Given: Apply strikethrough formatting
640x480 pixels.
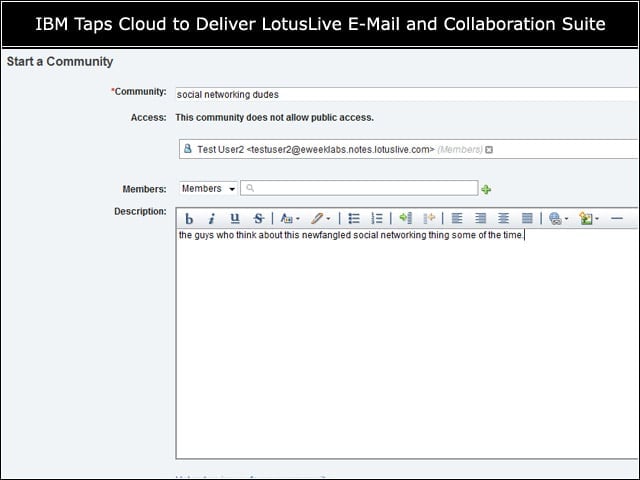Looking at the screenshot, I should [258, 219].
